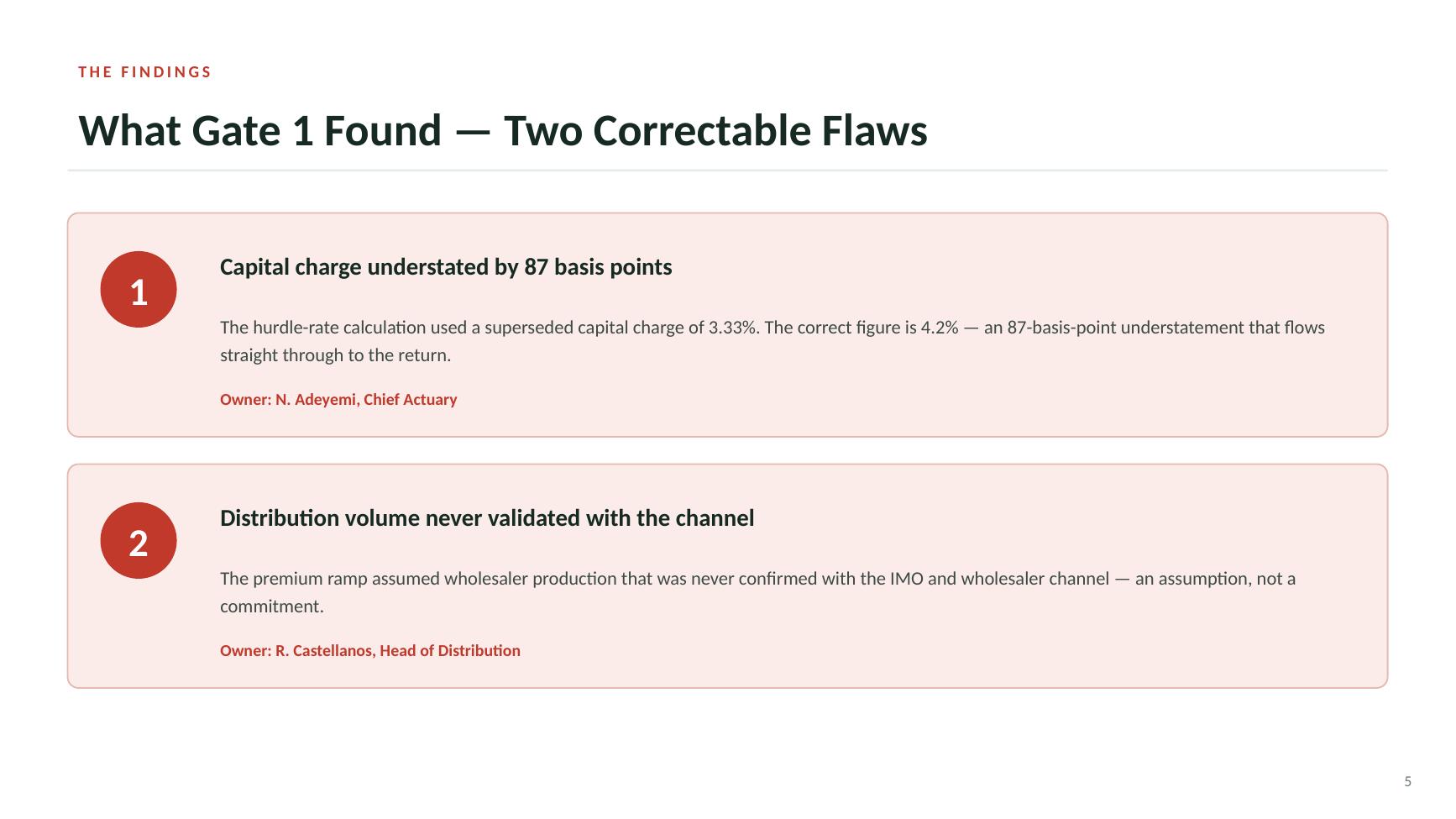The height and width of the screenshot is (819, 1456).
Task: Click the hurdle-rate calculation description paragraph
Action: click(773, 341)
